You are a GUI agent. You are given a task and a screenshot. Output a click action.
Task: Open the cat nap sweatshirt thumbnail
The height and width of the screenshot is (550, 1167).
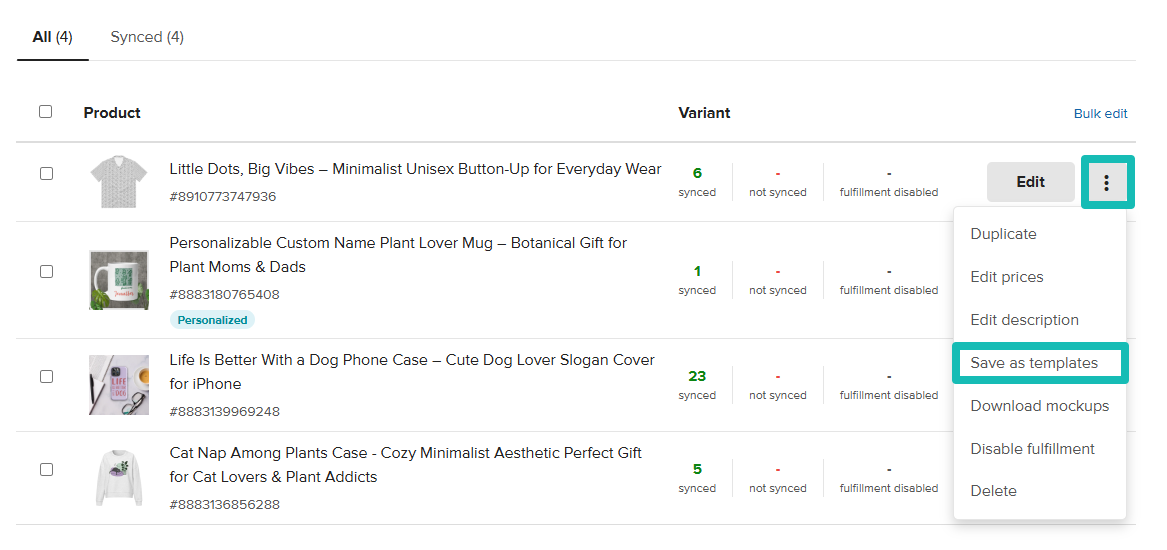click(118, 478)
